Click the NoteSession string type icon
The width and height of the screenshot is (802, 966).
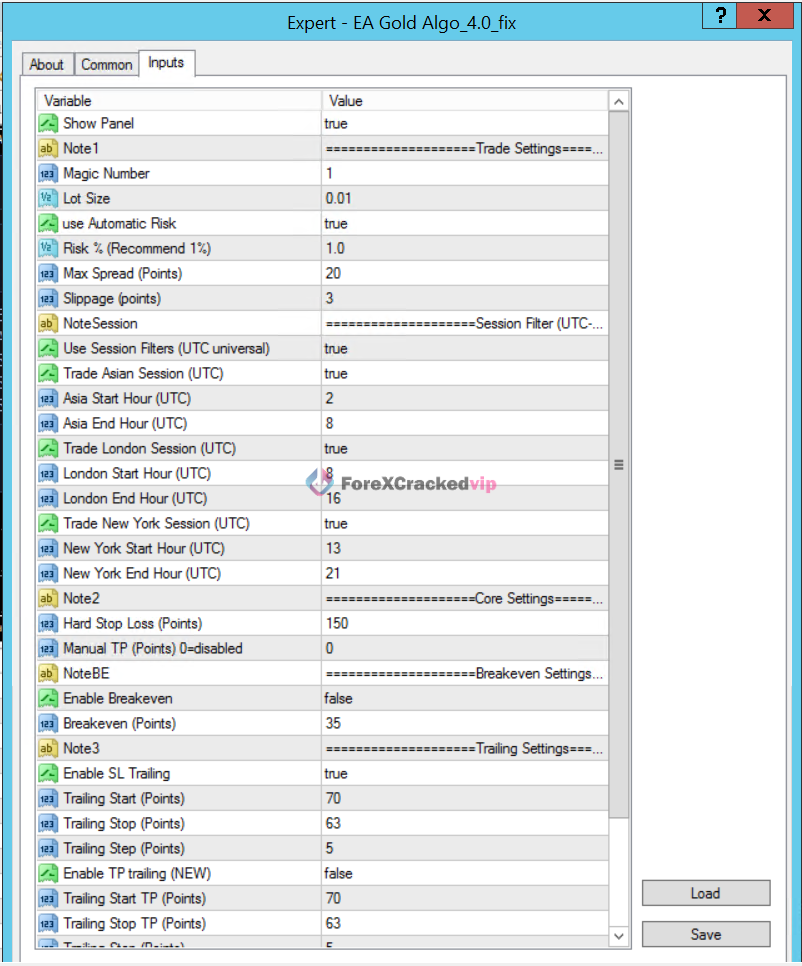click(48, 323)
